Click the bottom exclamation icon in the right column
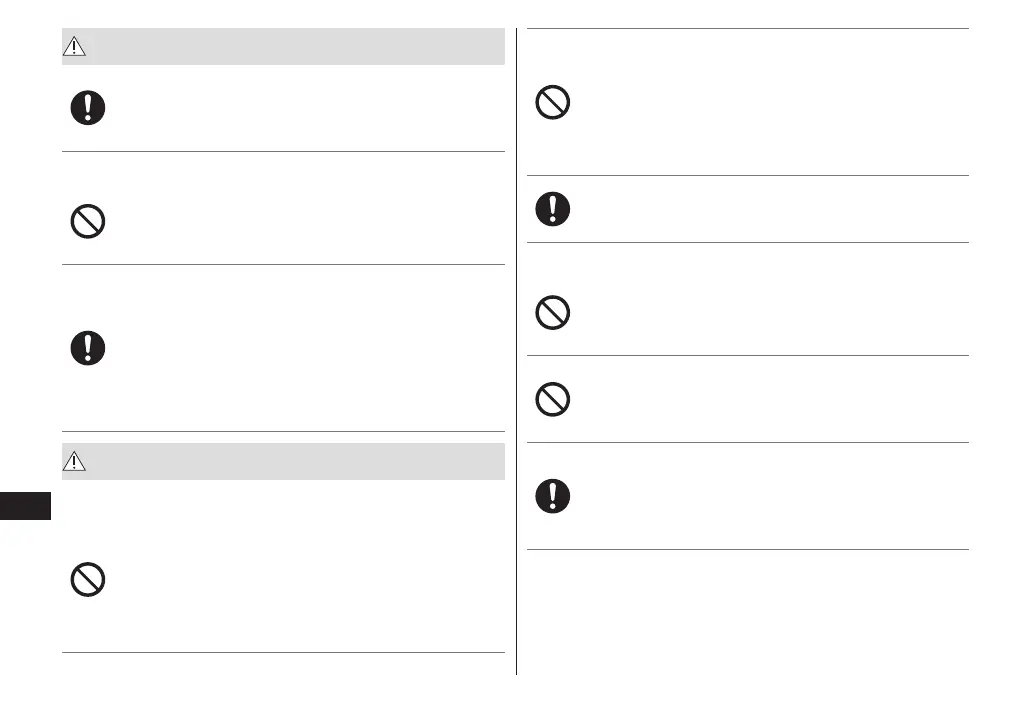 click(x=553, y=497)
